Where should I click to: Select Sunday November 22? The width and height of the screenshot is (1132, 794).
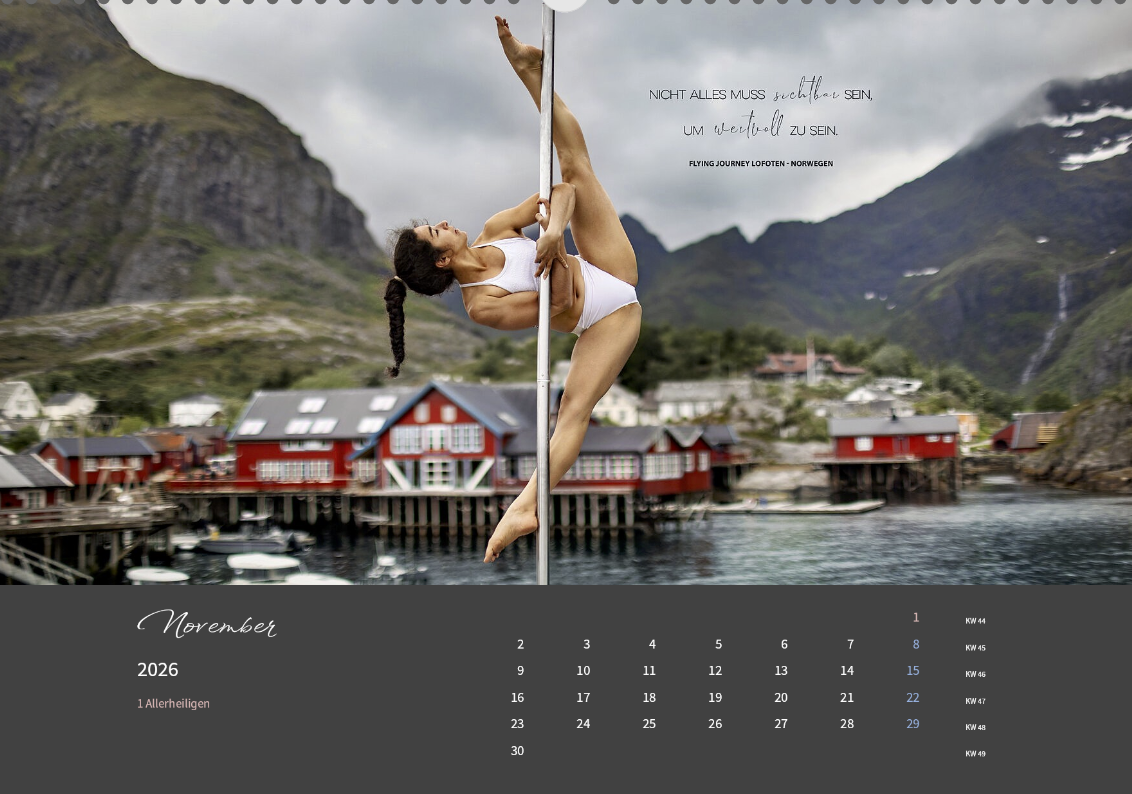912,698
